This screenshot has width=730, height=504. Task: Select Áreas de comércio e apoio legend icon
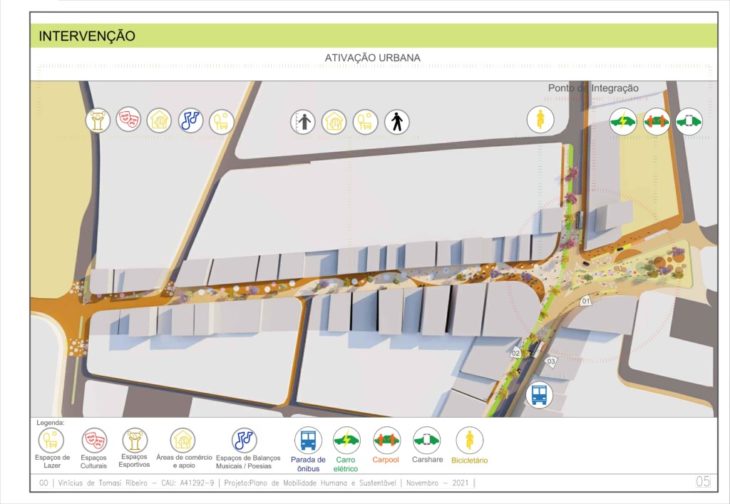tap(183, 440)
